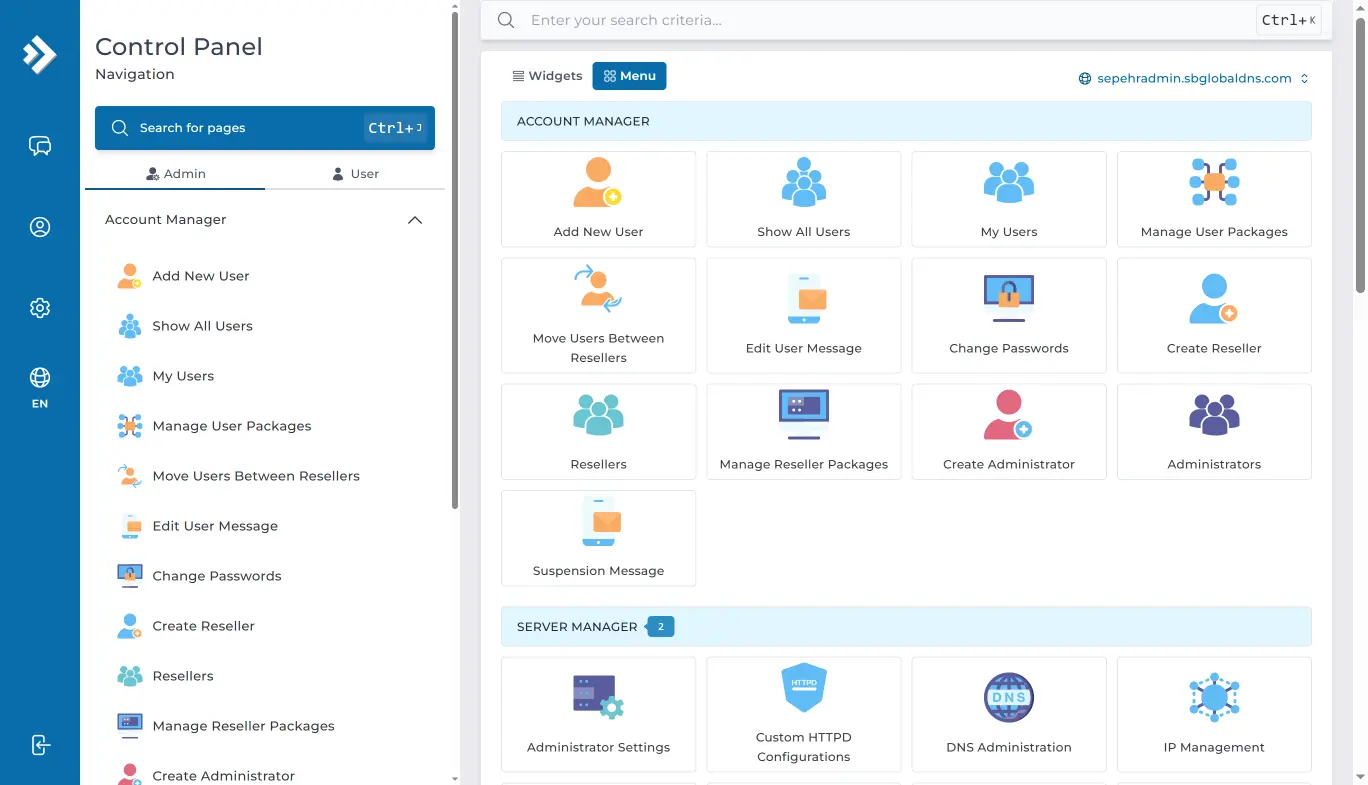The height and width of the screenshot is (785, 1368).
Task: Click Move Users Between Resellers in navigation
Action: click(x=256, y=476)
